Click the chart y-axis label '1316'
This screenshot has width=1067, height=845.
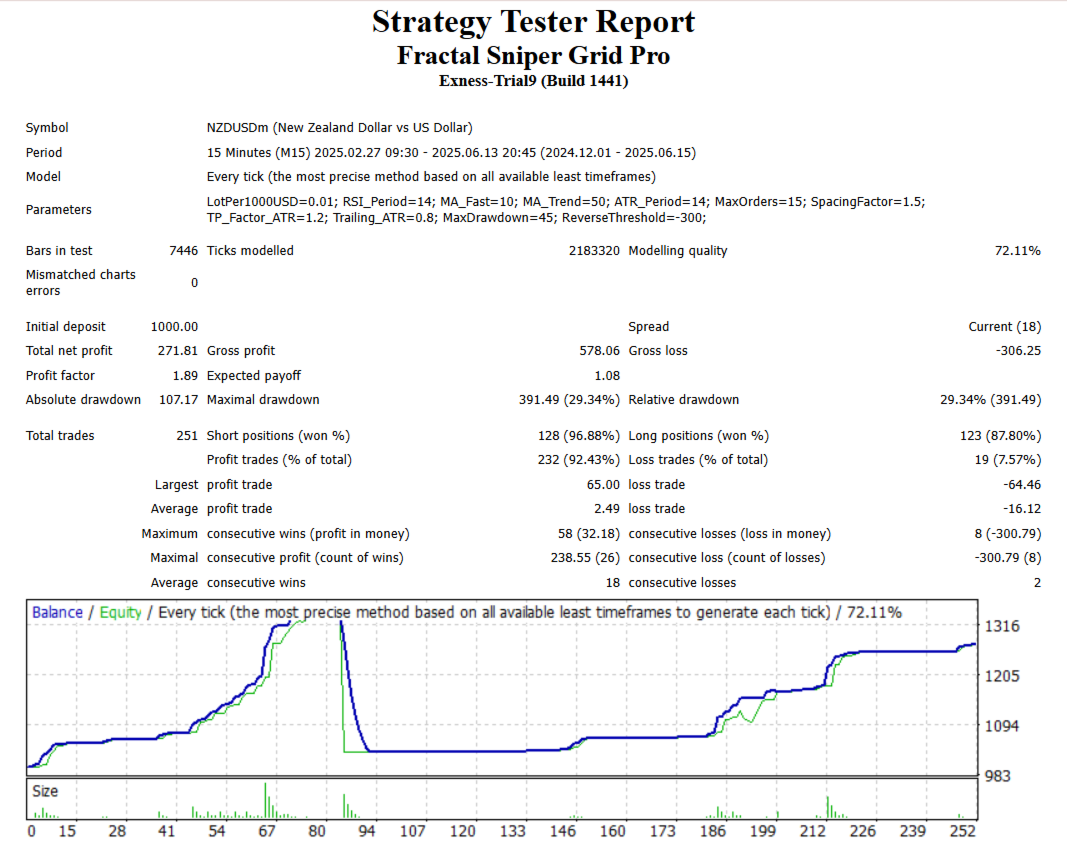[1002, 626]
